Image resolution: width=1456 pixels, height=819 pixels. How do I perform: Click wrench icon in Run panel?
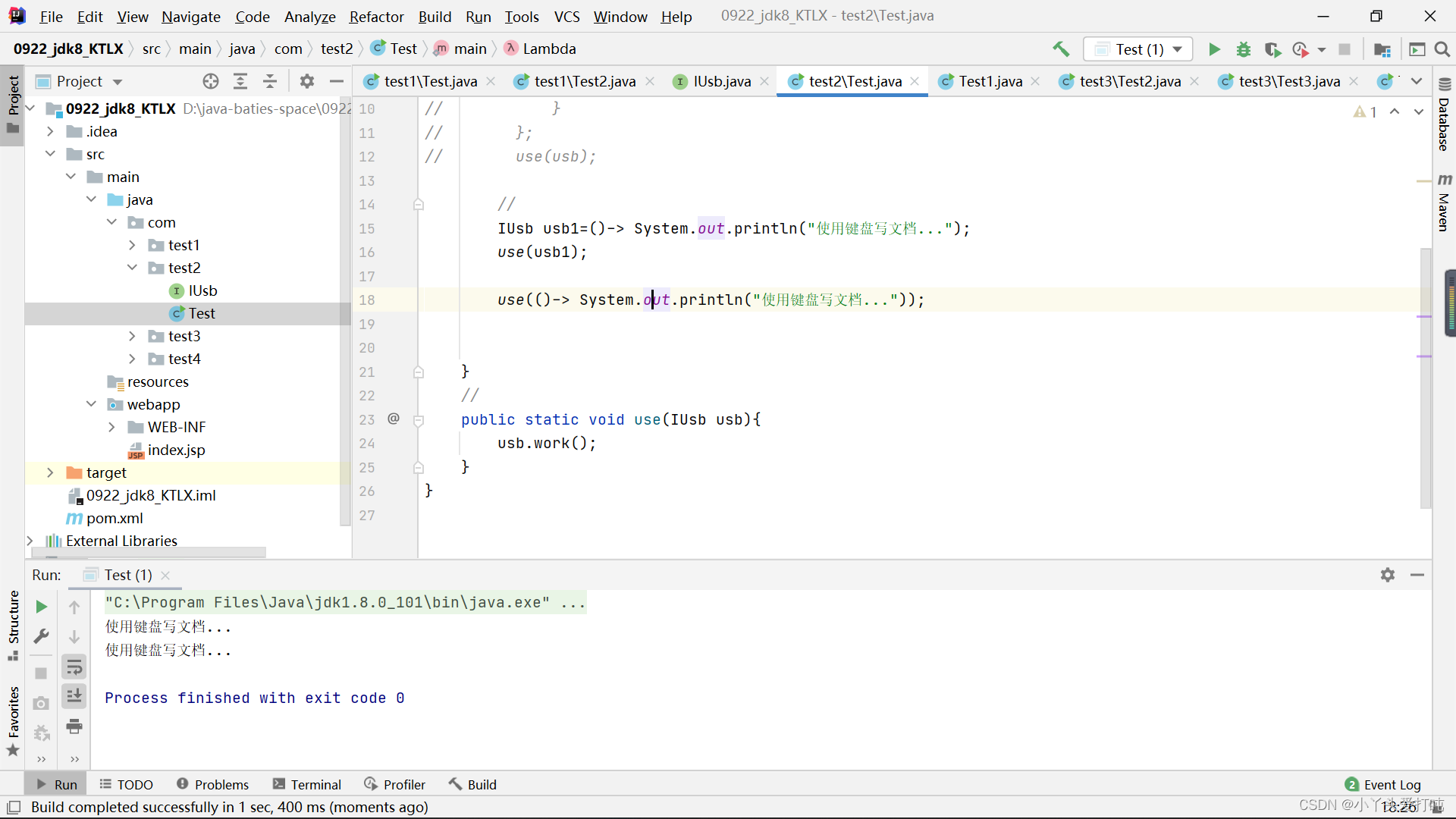pos(42,636)
